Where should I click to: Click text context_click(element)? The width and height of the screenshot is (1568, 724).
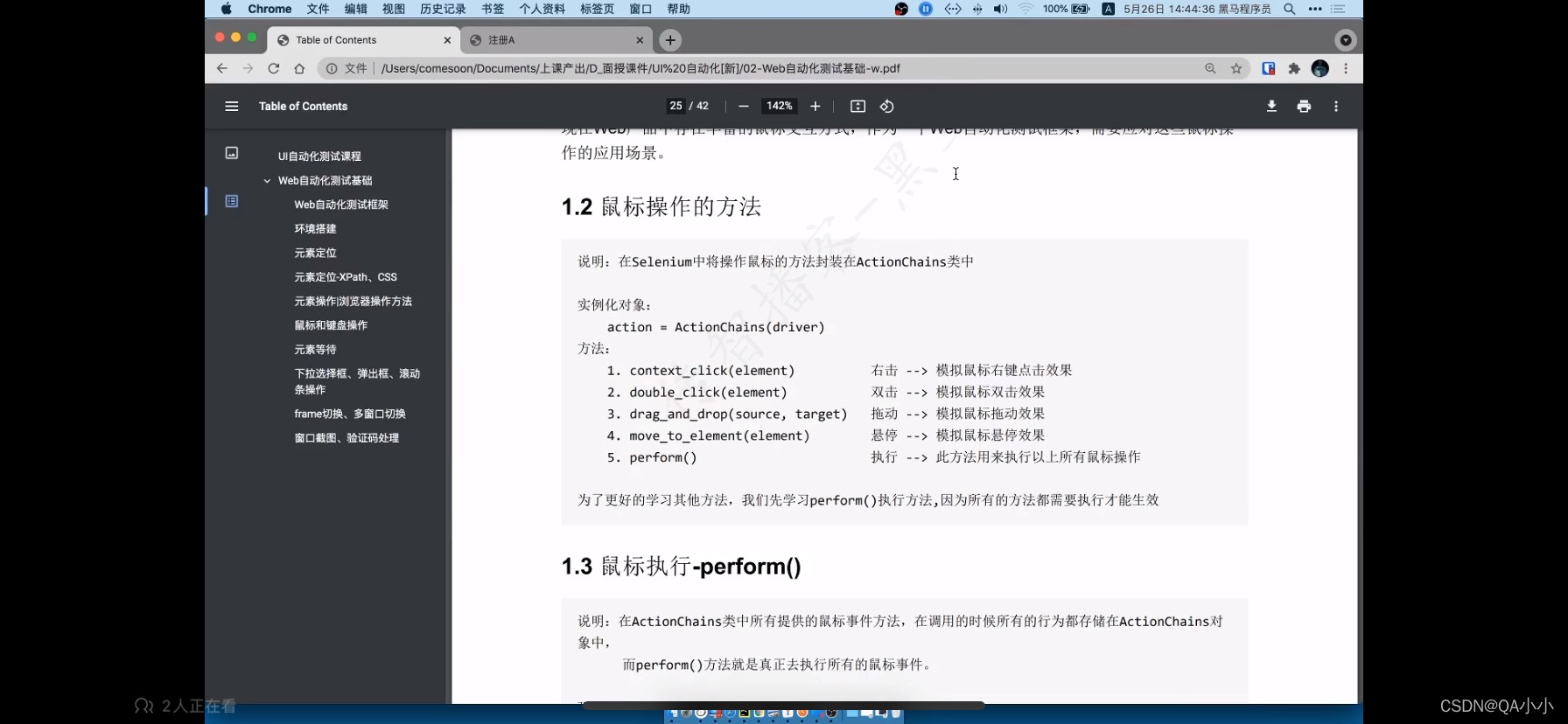[711, 371]
